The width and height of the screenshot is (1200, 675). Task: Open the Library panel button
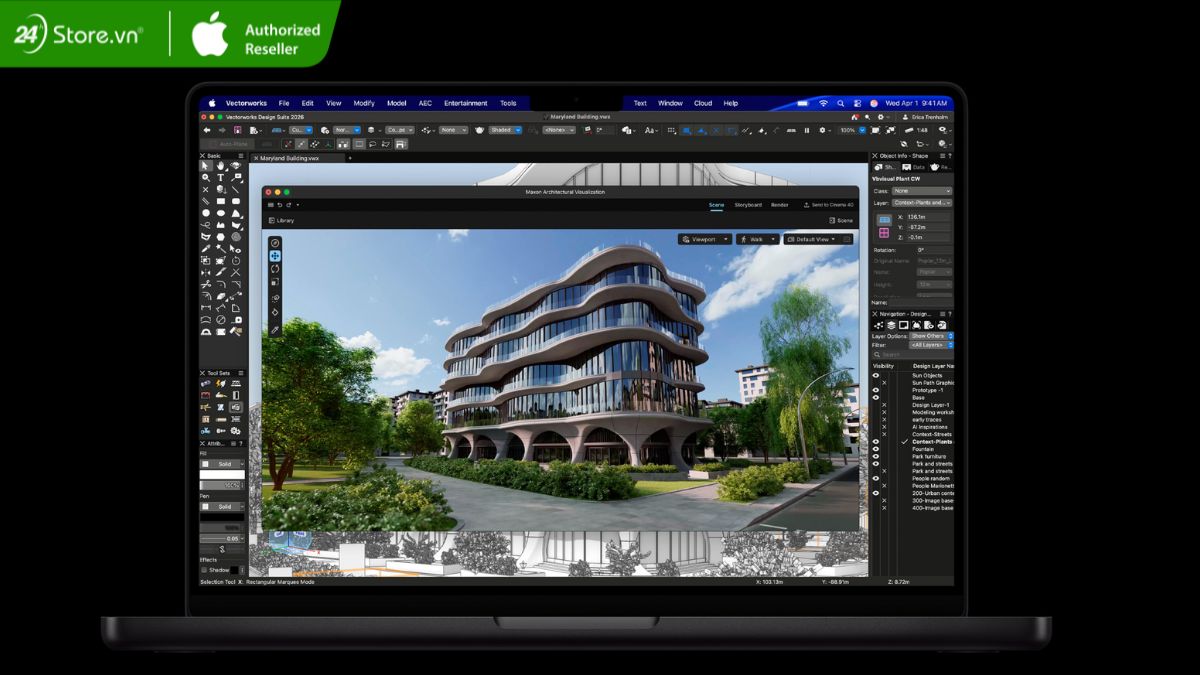coord(281,220)
